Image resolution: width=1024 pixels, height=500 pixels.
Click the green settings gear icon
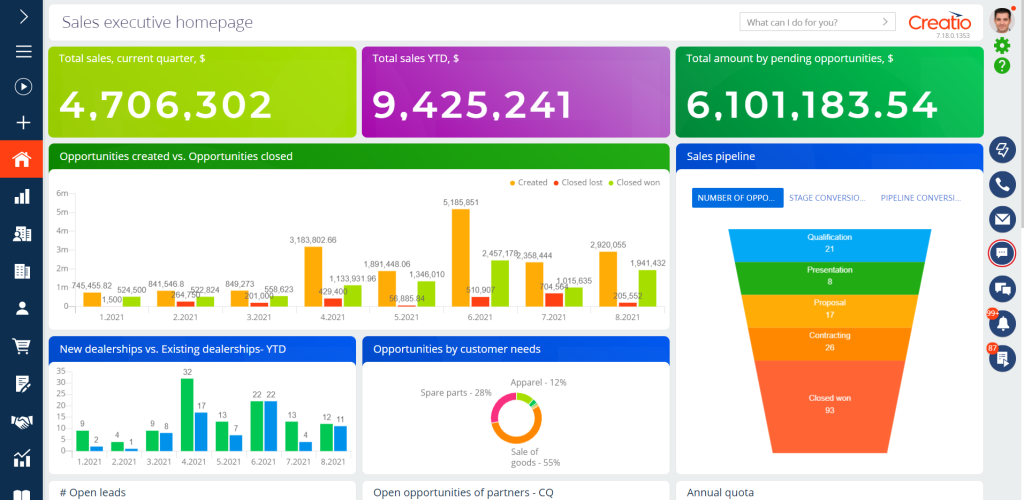point(1002,45)
